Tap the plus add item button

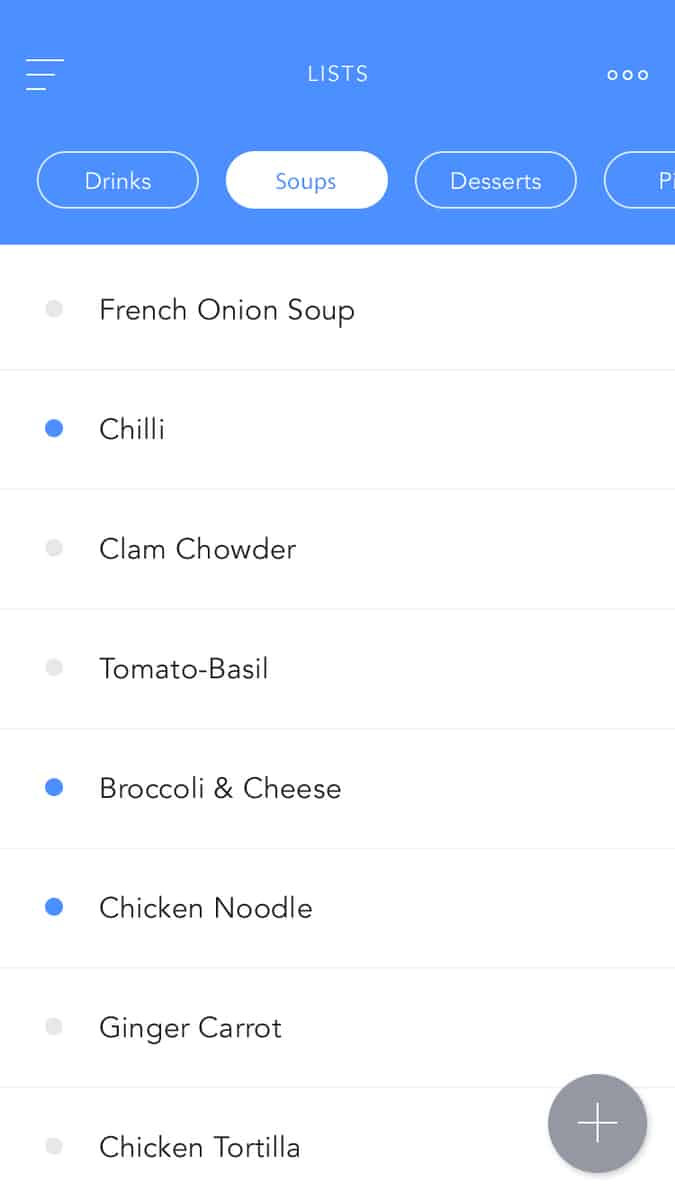597,1123
